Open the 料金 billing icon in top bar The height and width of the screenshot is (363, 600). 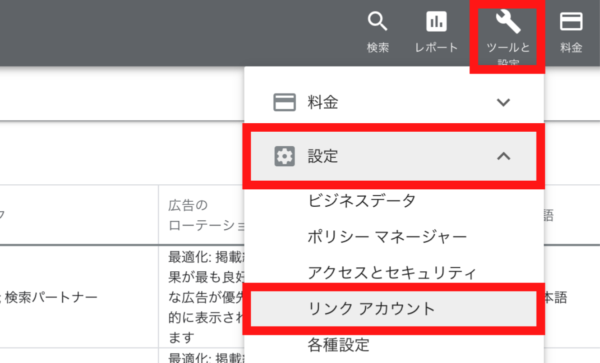(571, 21)
